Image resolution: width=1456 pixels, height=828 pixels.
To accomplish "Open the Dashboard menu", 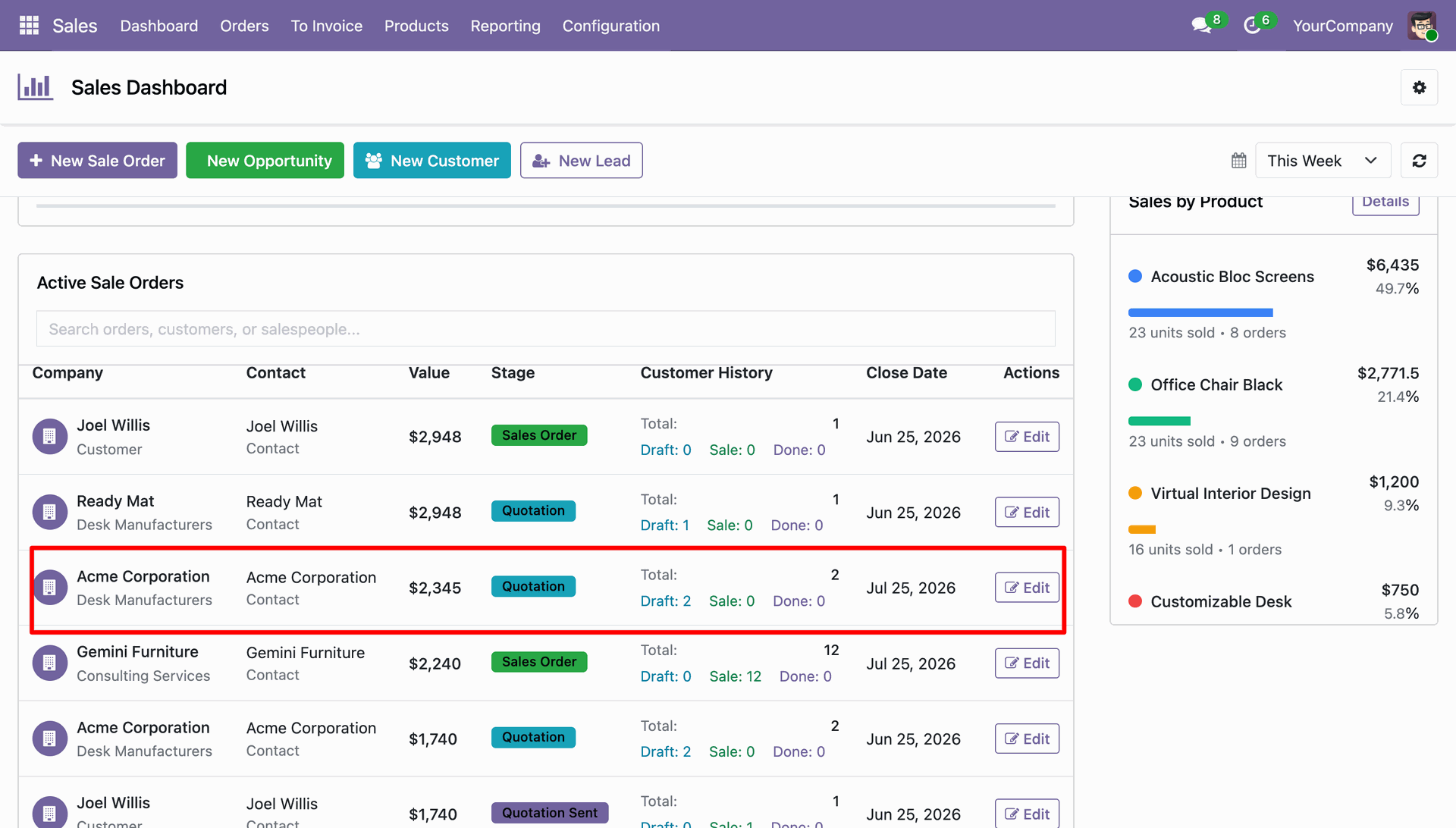I will pos(159,26).
